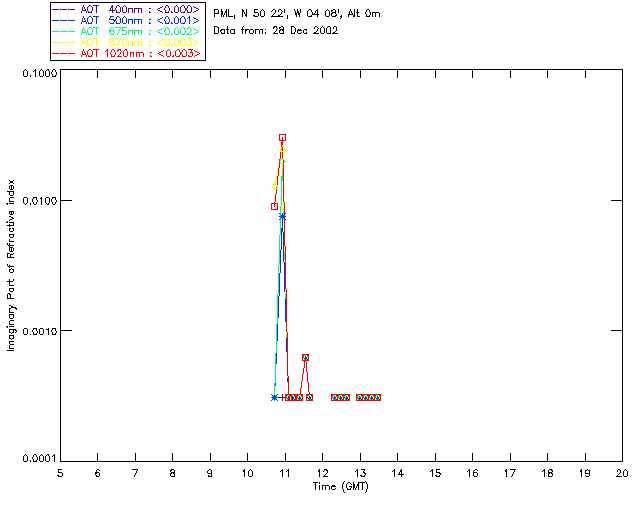Click the yellow triangle marker just below the peak
This screenshot has width=640, height=512.
click(282, 149)
